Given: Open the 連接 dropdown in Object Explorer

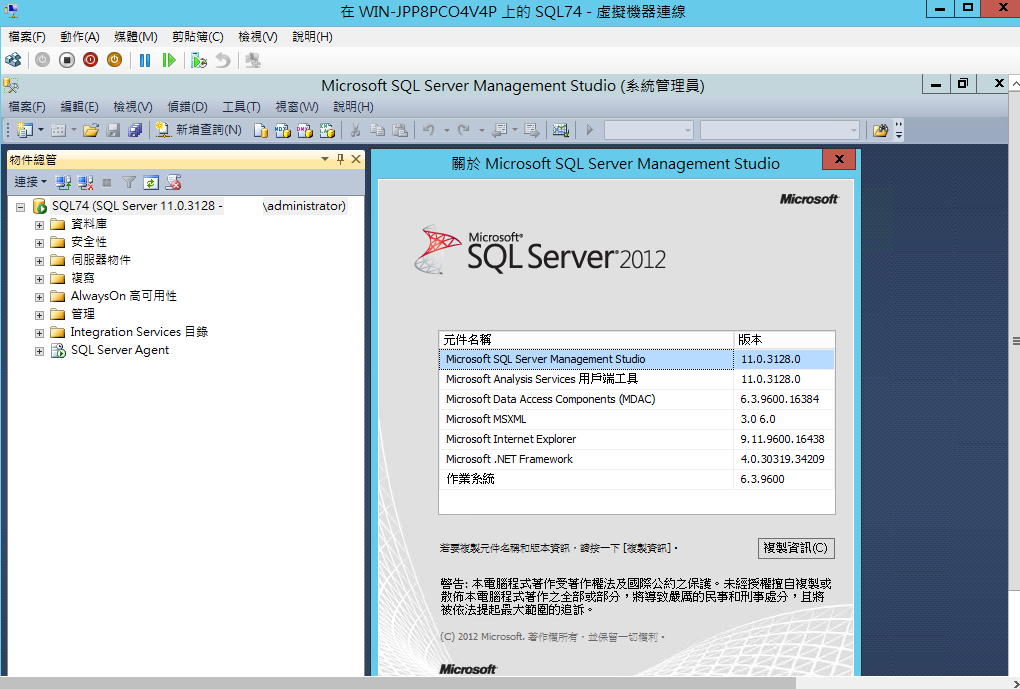Looking at the screenshot, I should click(x=30, y=182).
